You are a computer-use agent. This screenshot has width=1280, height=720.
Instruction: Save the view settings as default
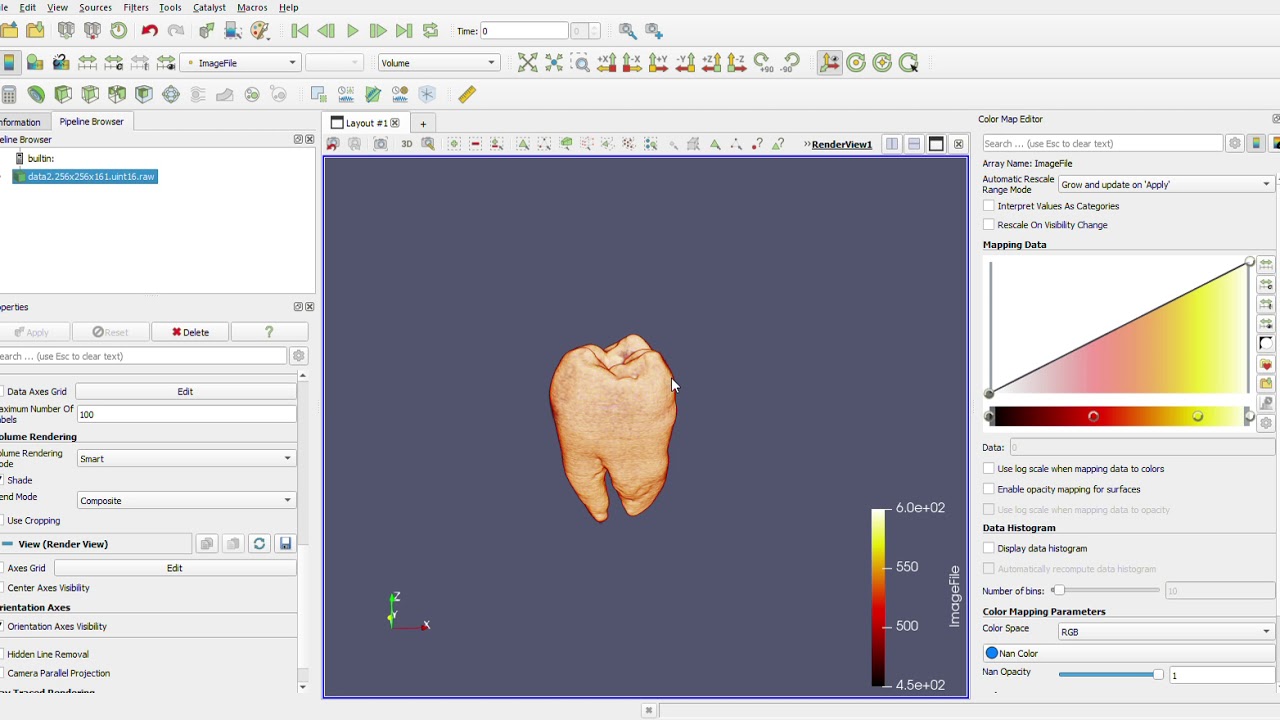tap(285, 544)
